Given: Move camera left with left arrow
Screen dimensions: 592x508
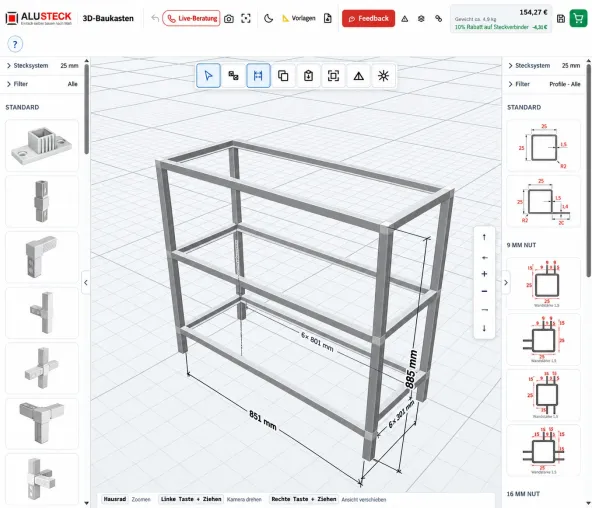Looking at the screenshot, I should [485, 258].
